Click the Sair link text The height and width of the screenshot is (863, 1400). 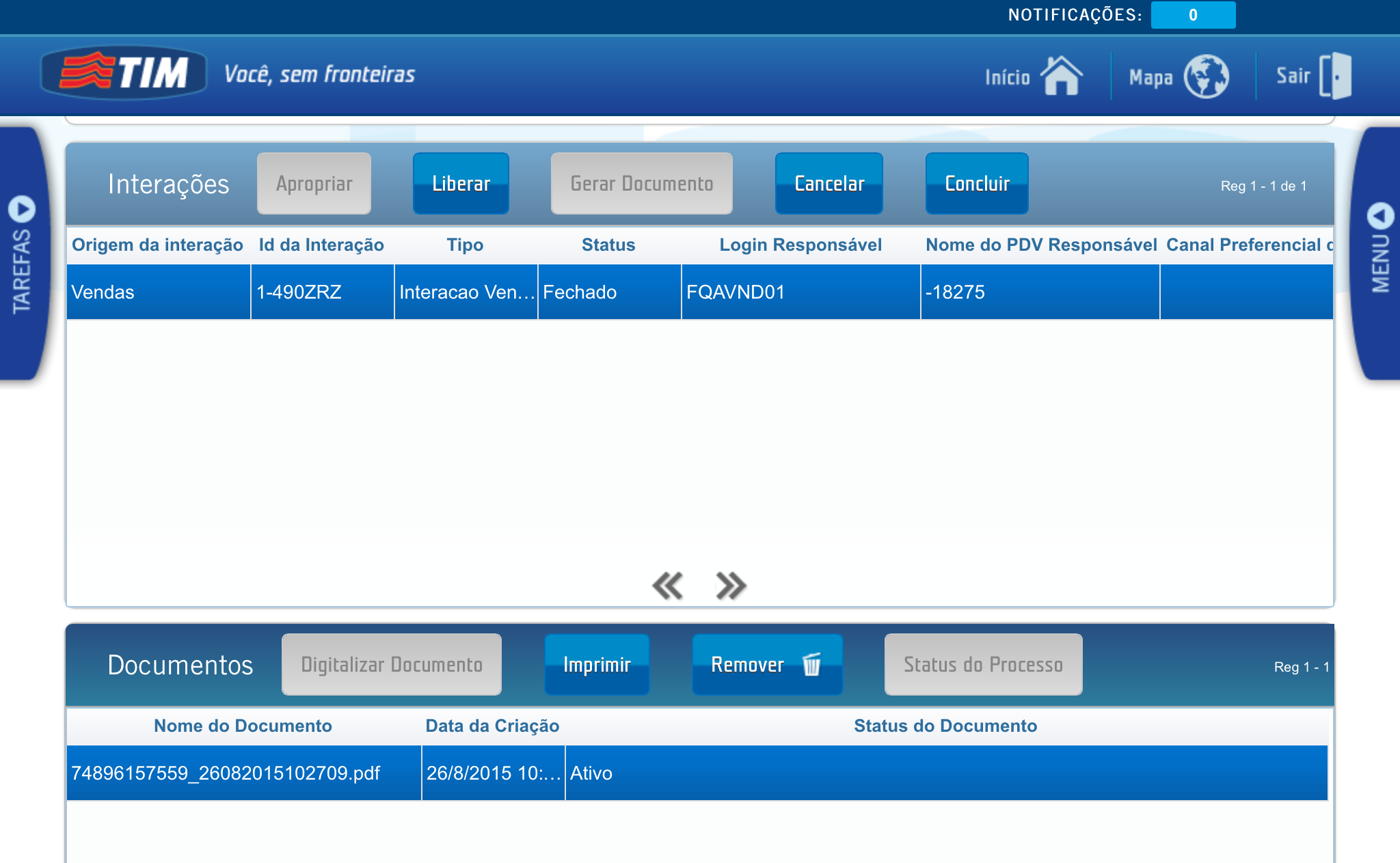pyautogui.click(x=1293, y=76)
